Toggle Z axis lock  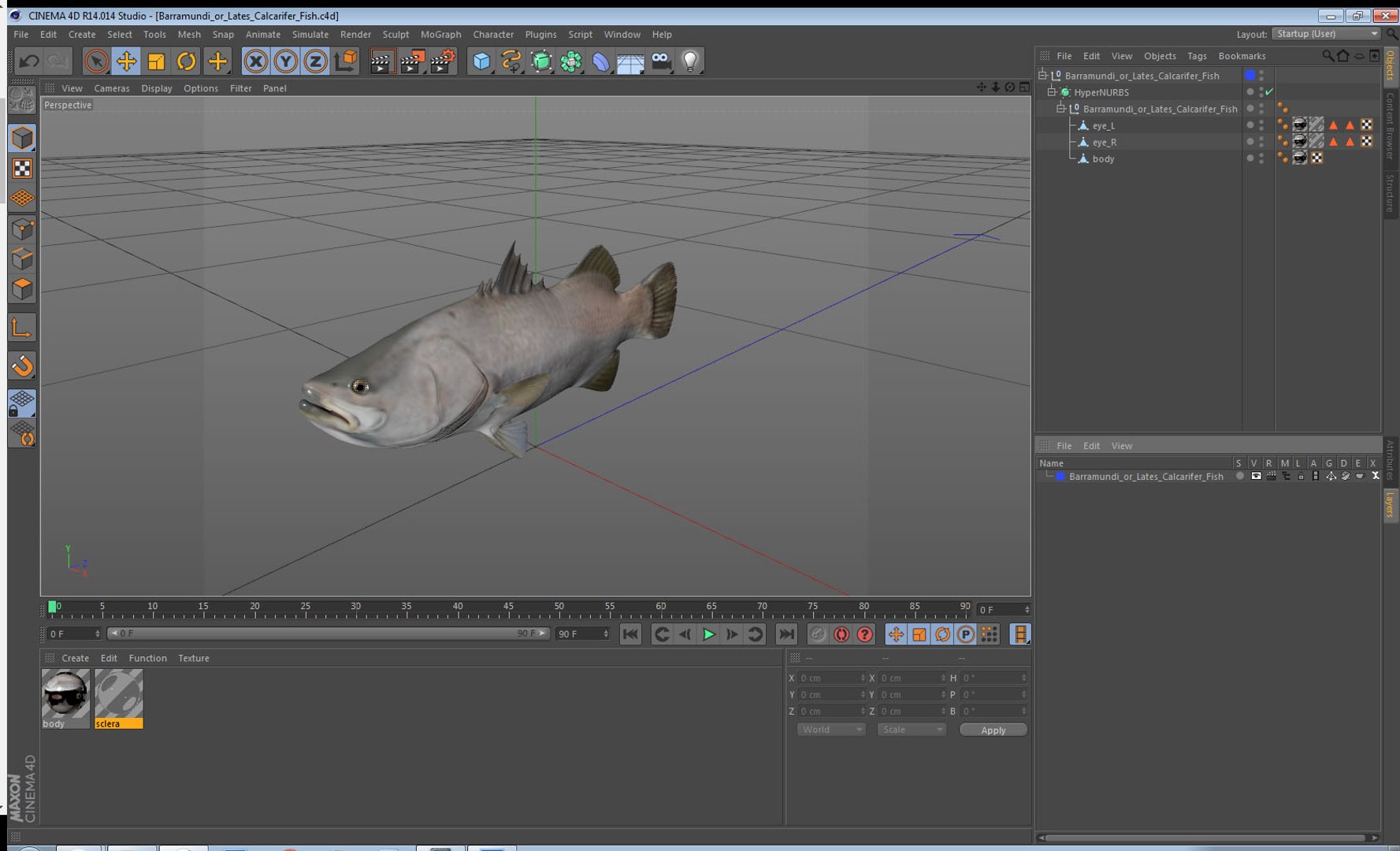315,61
